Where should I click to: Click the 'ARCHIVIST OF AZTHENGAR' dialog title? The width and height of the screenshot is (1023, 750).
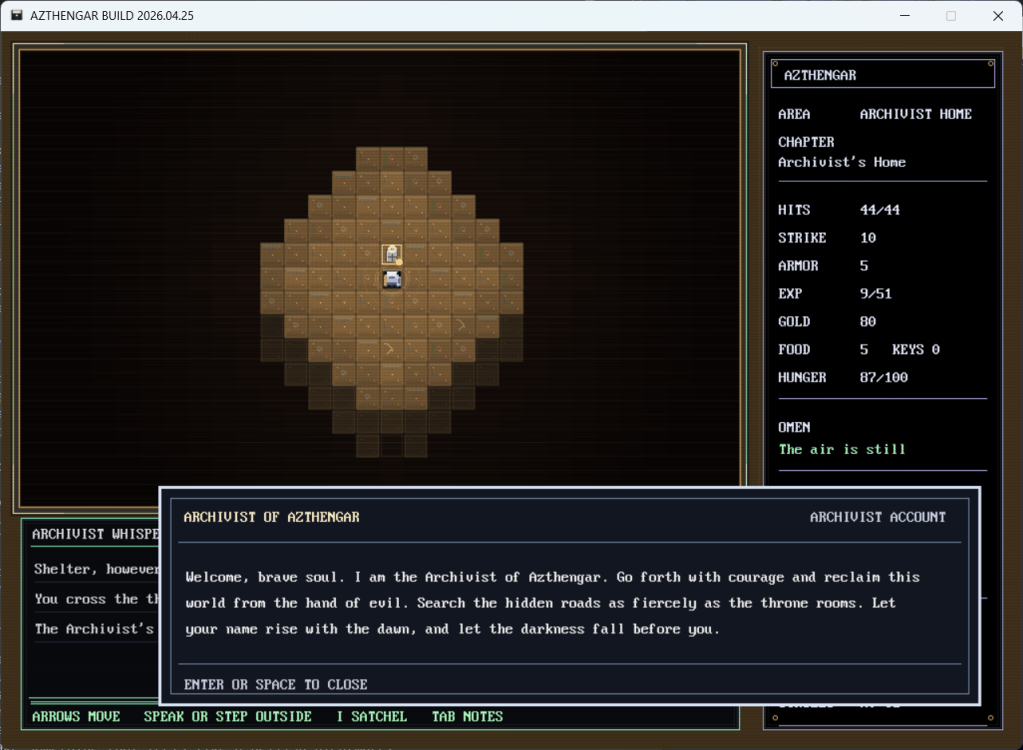click(x=271, y=517)
